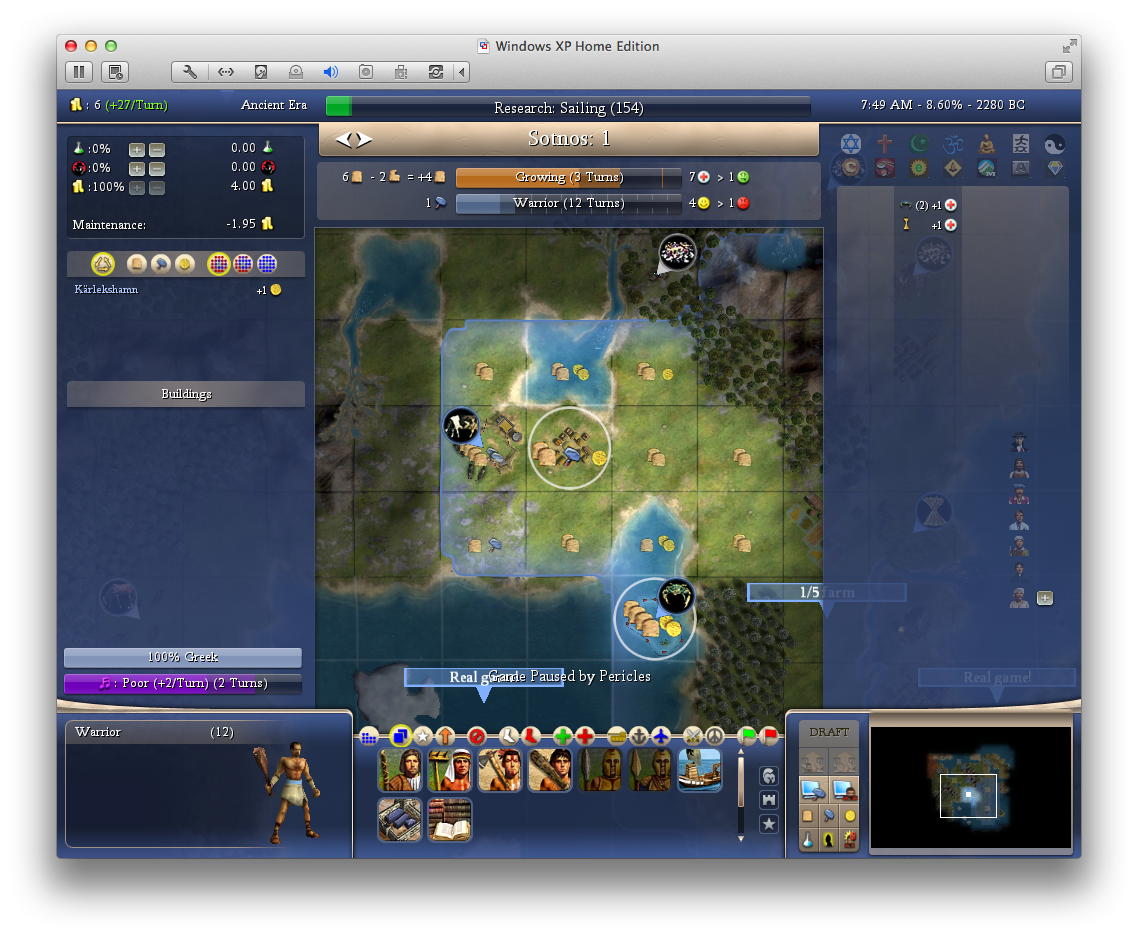Toggle emphasize food in left panel
This screenshot has height=937, width=1138.
point(136,264)
